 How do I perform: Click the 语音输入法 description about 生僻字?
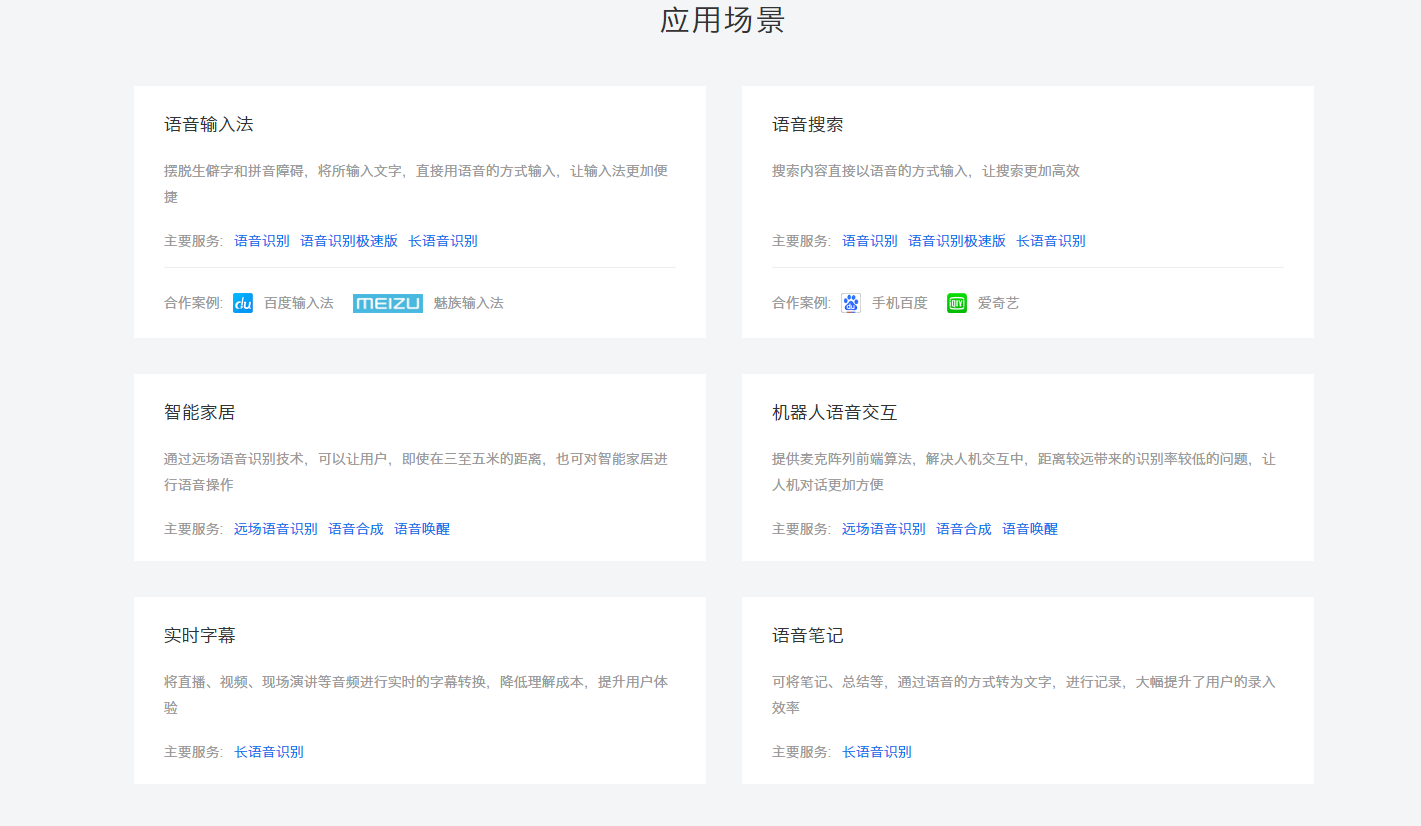(x=416, y=184)
